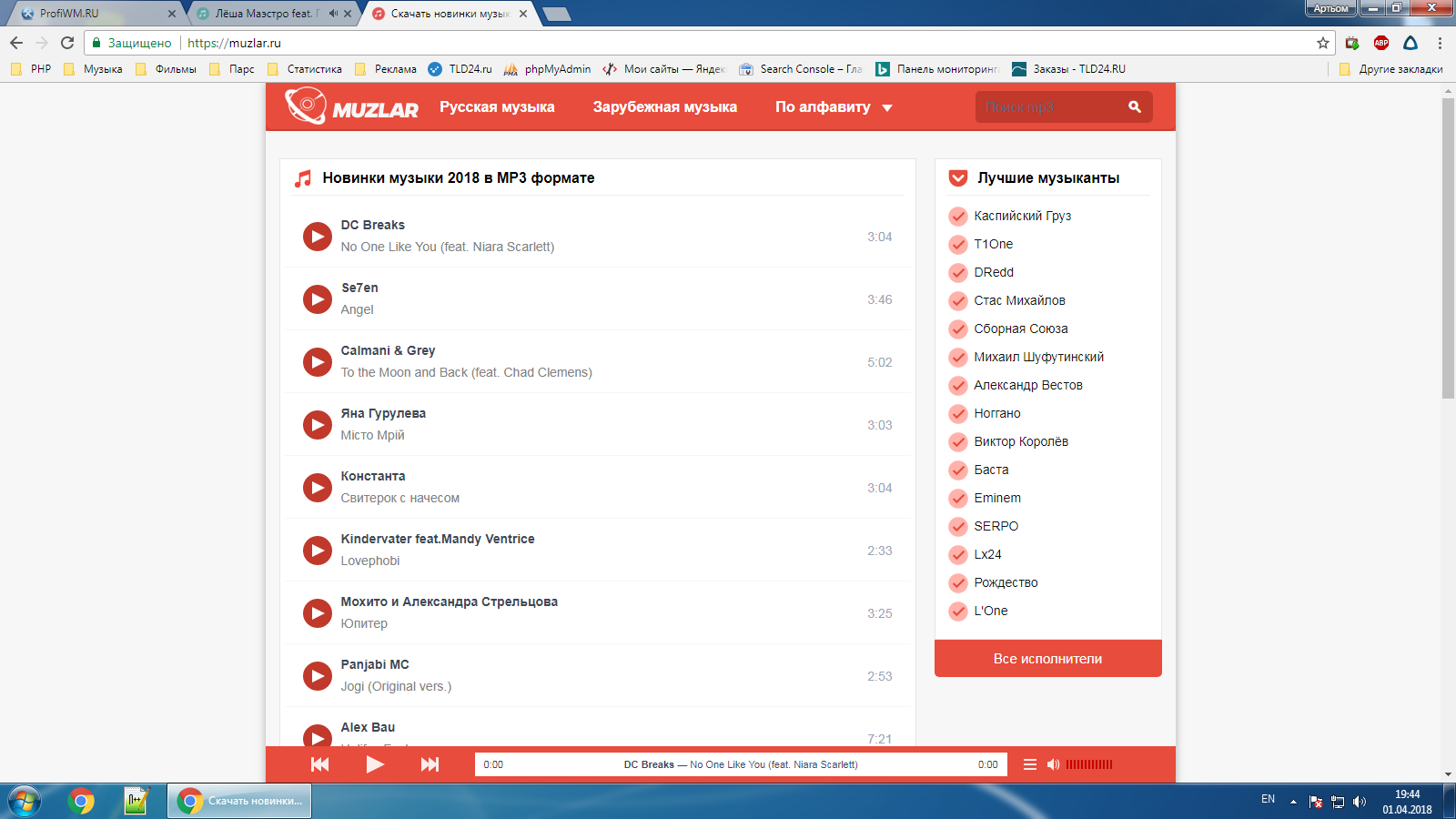Viewport: 1456px width, 819px height.
Task: Open AdBlock Plus extension icon
Action: 1381,43
